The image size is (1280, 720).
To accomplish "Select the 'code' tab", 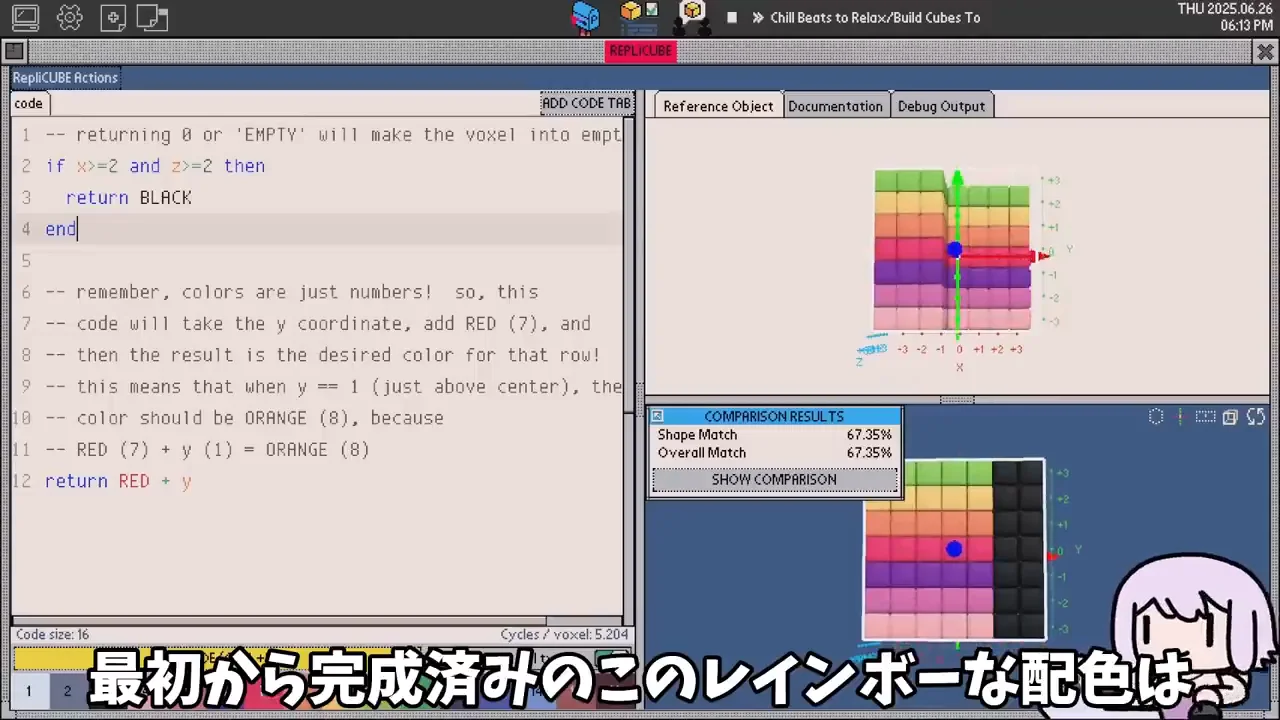I will (29, 103).
